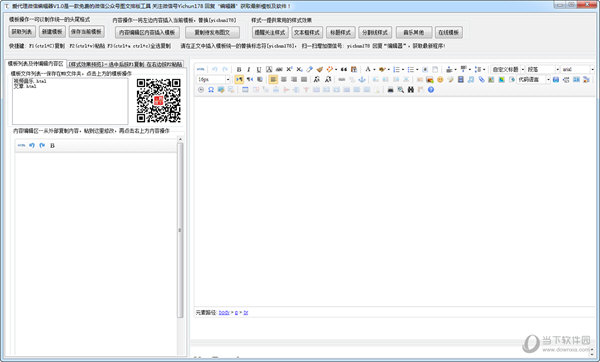Click the 提醒关注样式 button
Viewport: 600px width, 362px height.
(270, 33)
